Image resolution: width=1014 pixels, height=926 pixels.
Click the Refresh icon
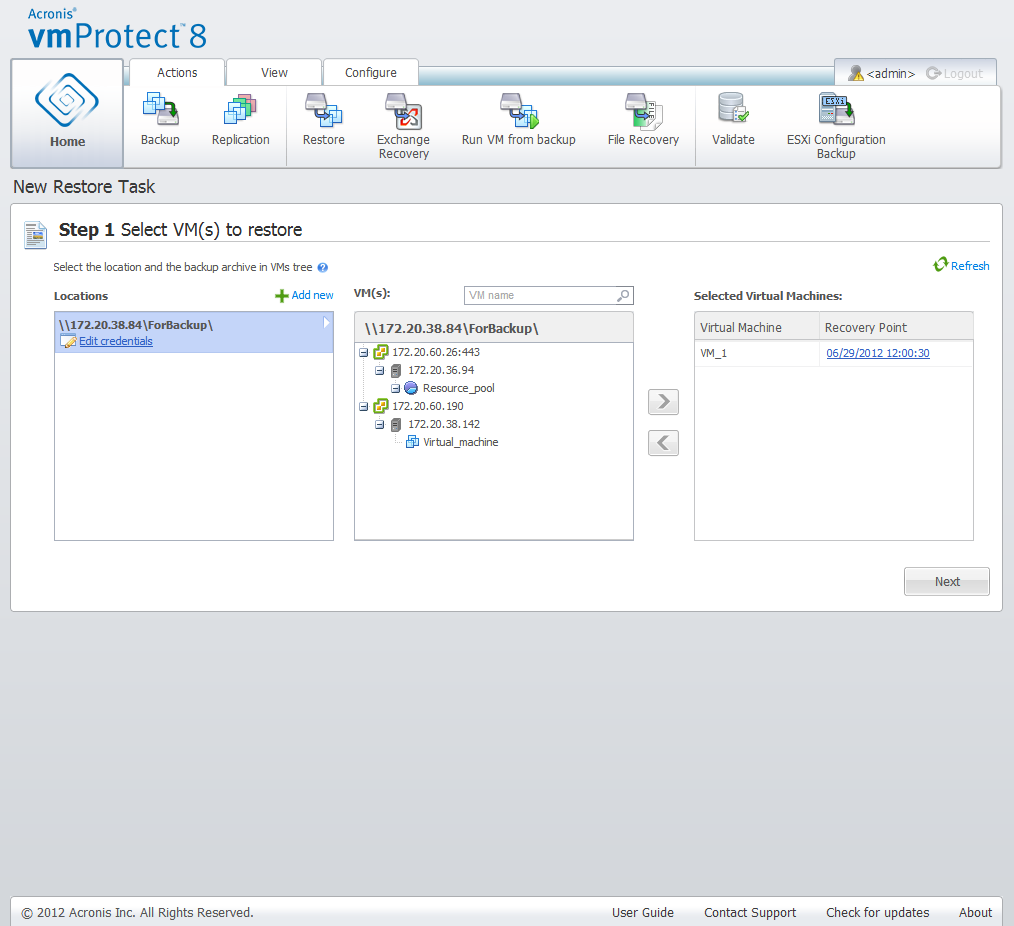tap(940, 264)
